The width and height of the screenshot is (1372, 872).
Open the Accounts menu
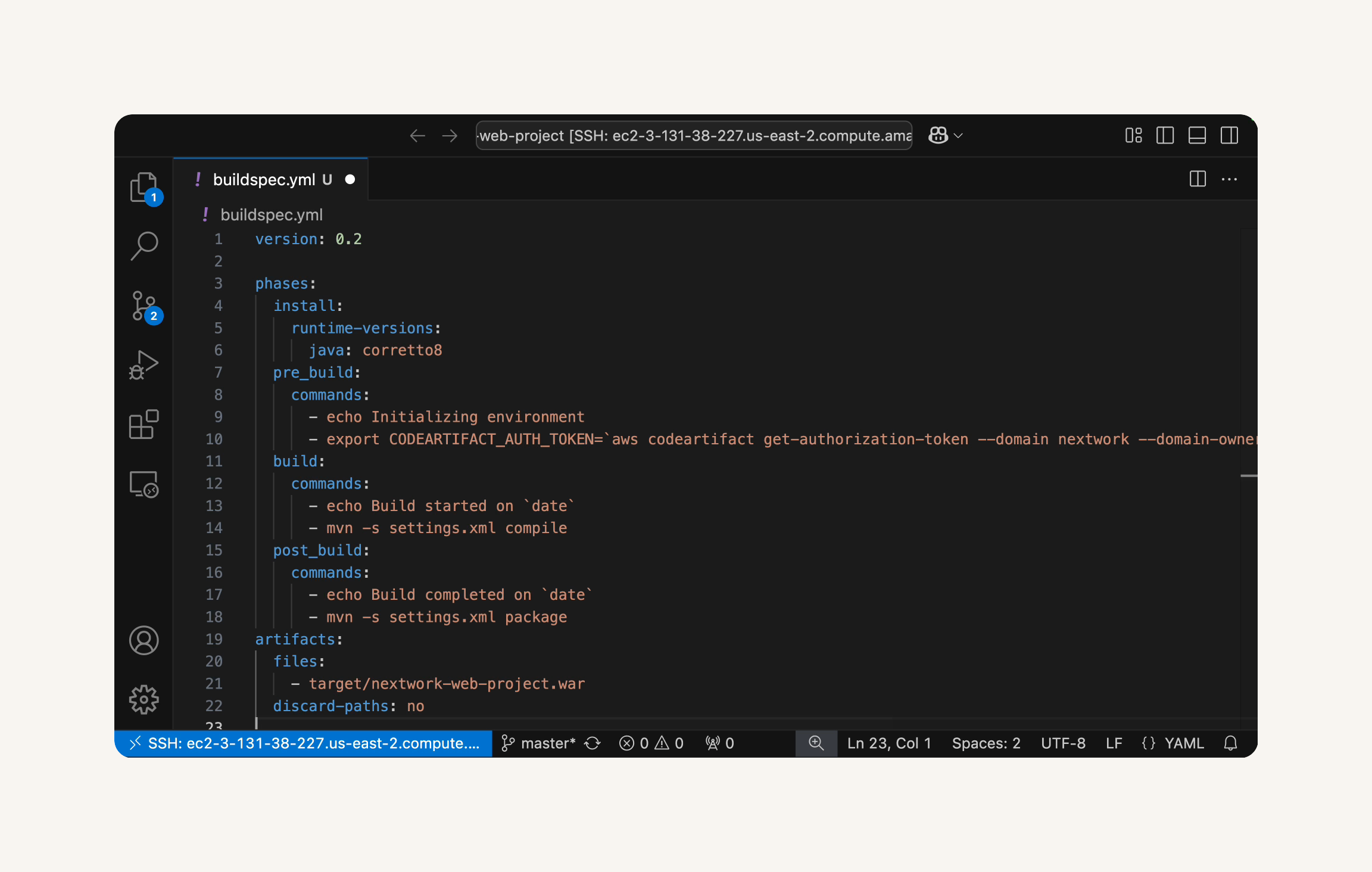pos(144,640)
